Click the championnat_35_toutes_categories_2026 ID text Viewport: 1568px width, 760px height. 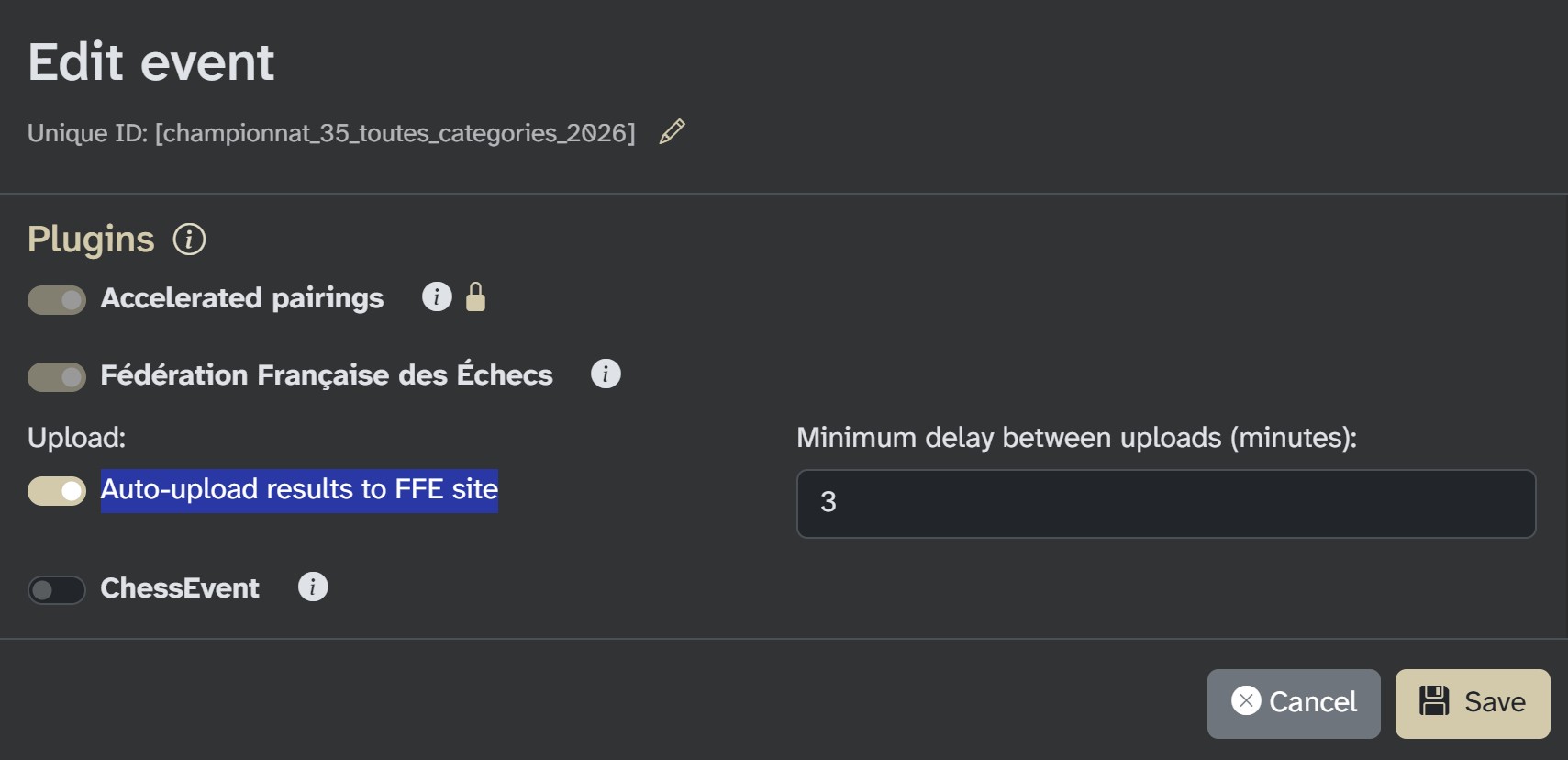(x=395, y=132)
